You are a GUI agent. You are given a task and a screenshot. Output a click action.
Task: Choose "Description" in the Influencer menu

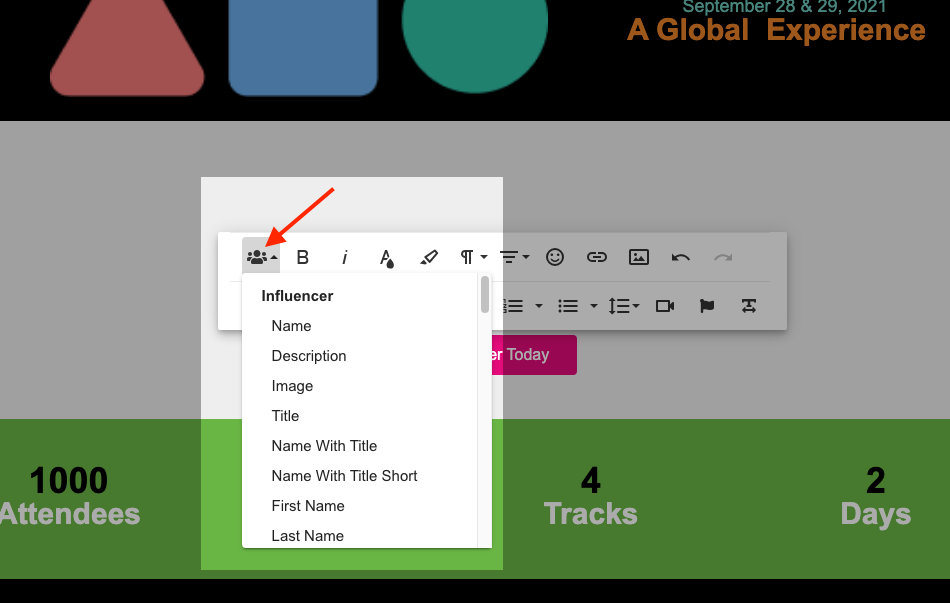(x=309, y=356)
